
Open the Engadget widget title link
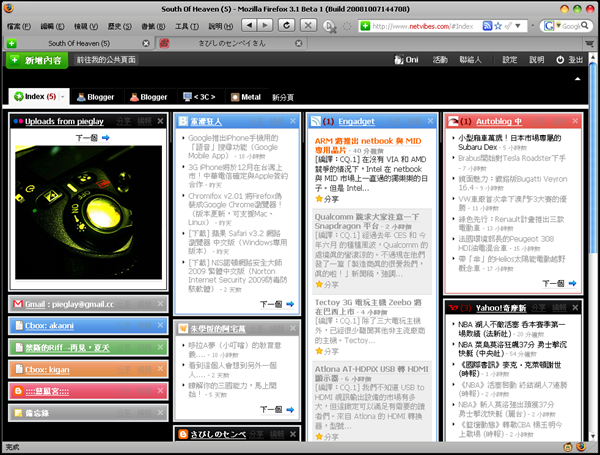click(x=356, y=121)
